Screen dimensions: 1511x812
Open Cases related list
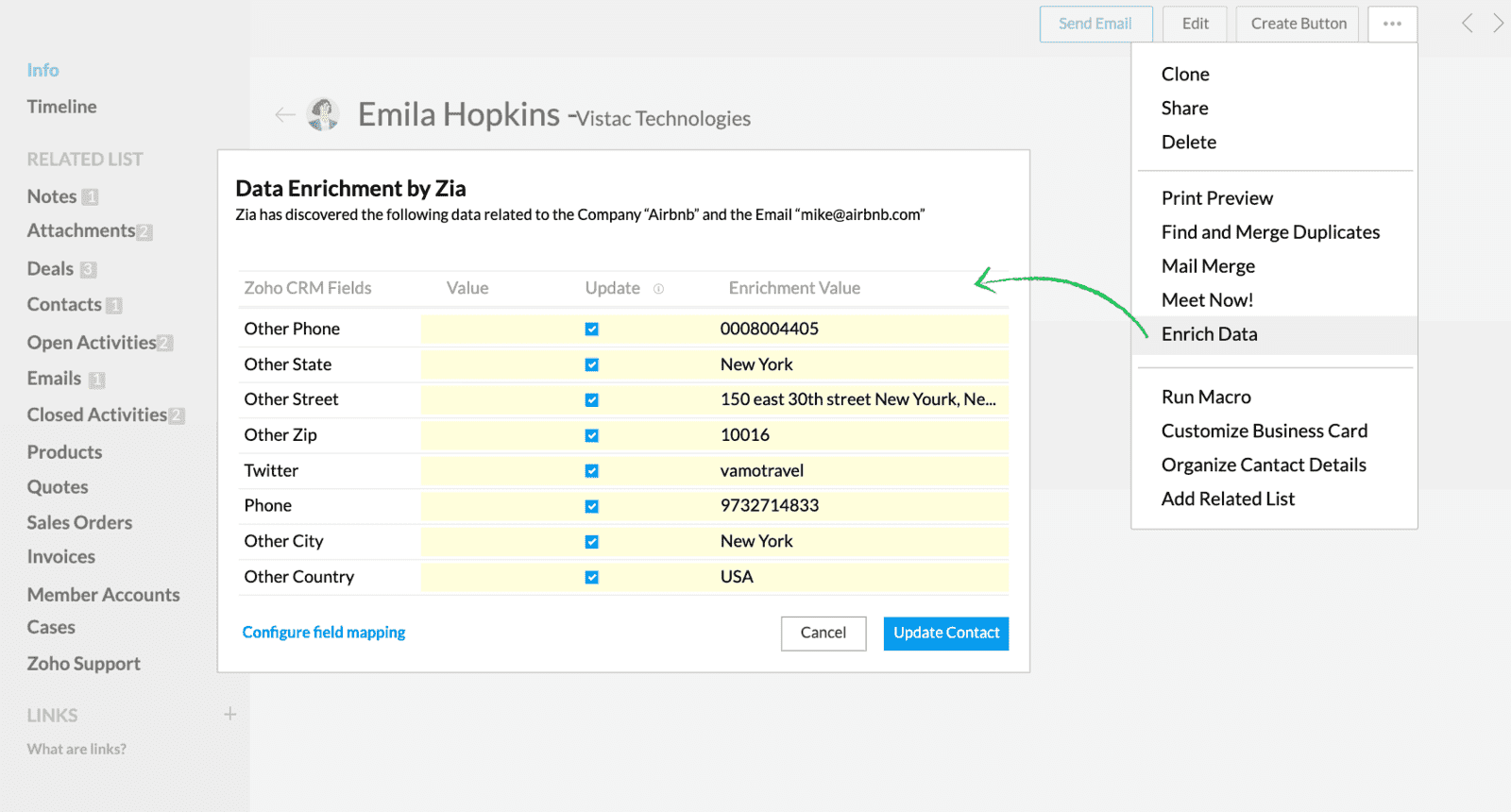(51, 627)
